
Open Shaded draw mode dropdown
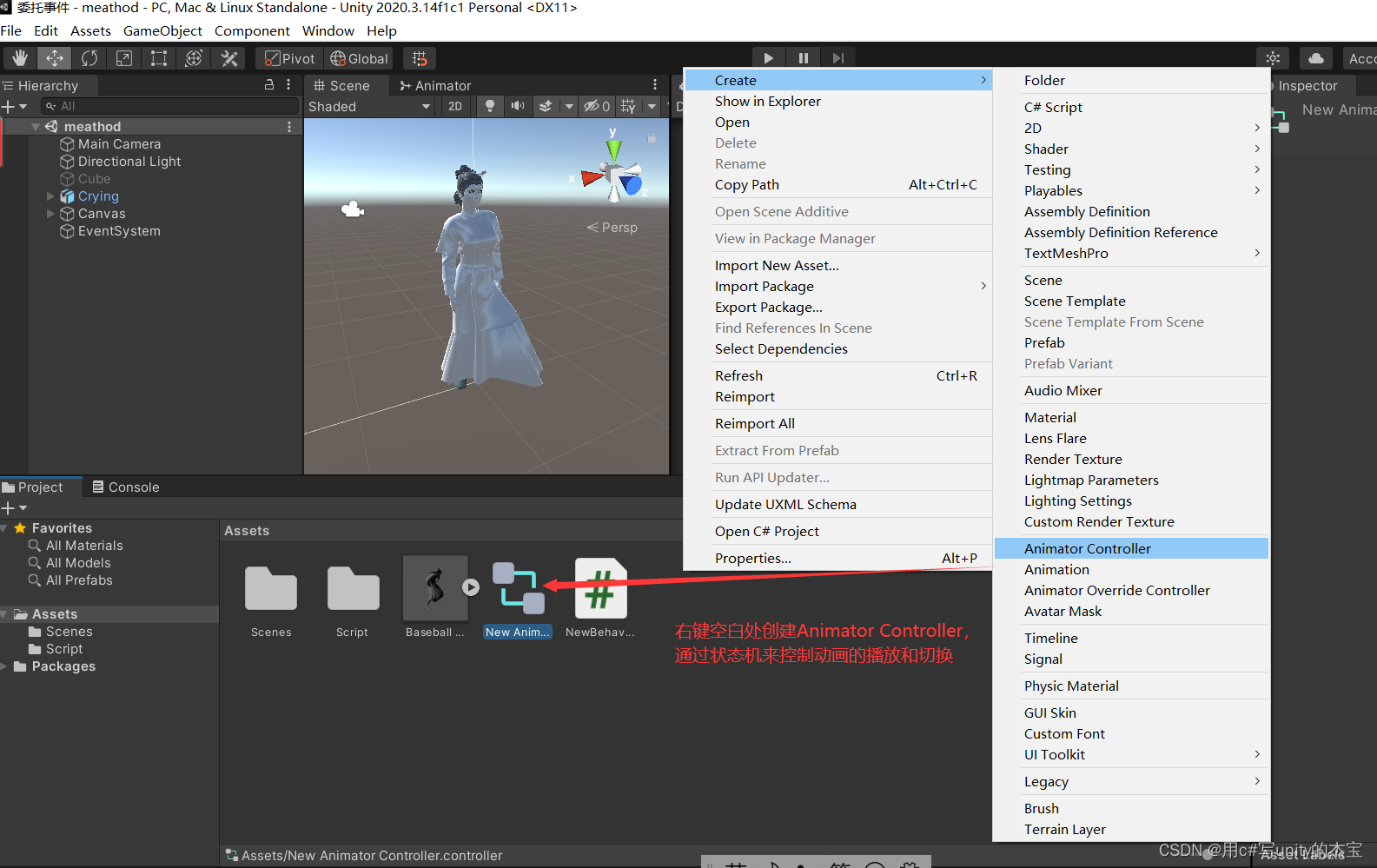pos(369,106)
